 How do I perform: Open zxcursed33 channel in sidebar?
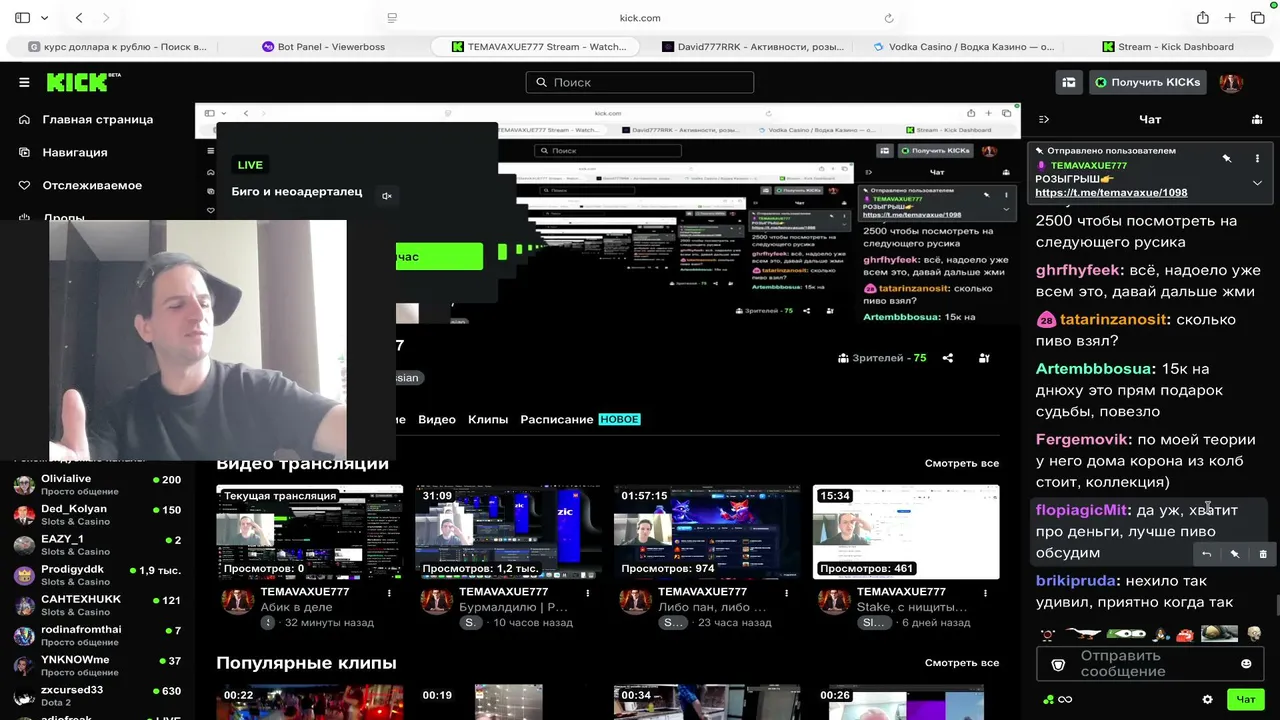[x=97, y=695]
